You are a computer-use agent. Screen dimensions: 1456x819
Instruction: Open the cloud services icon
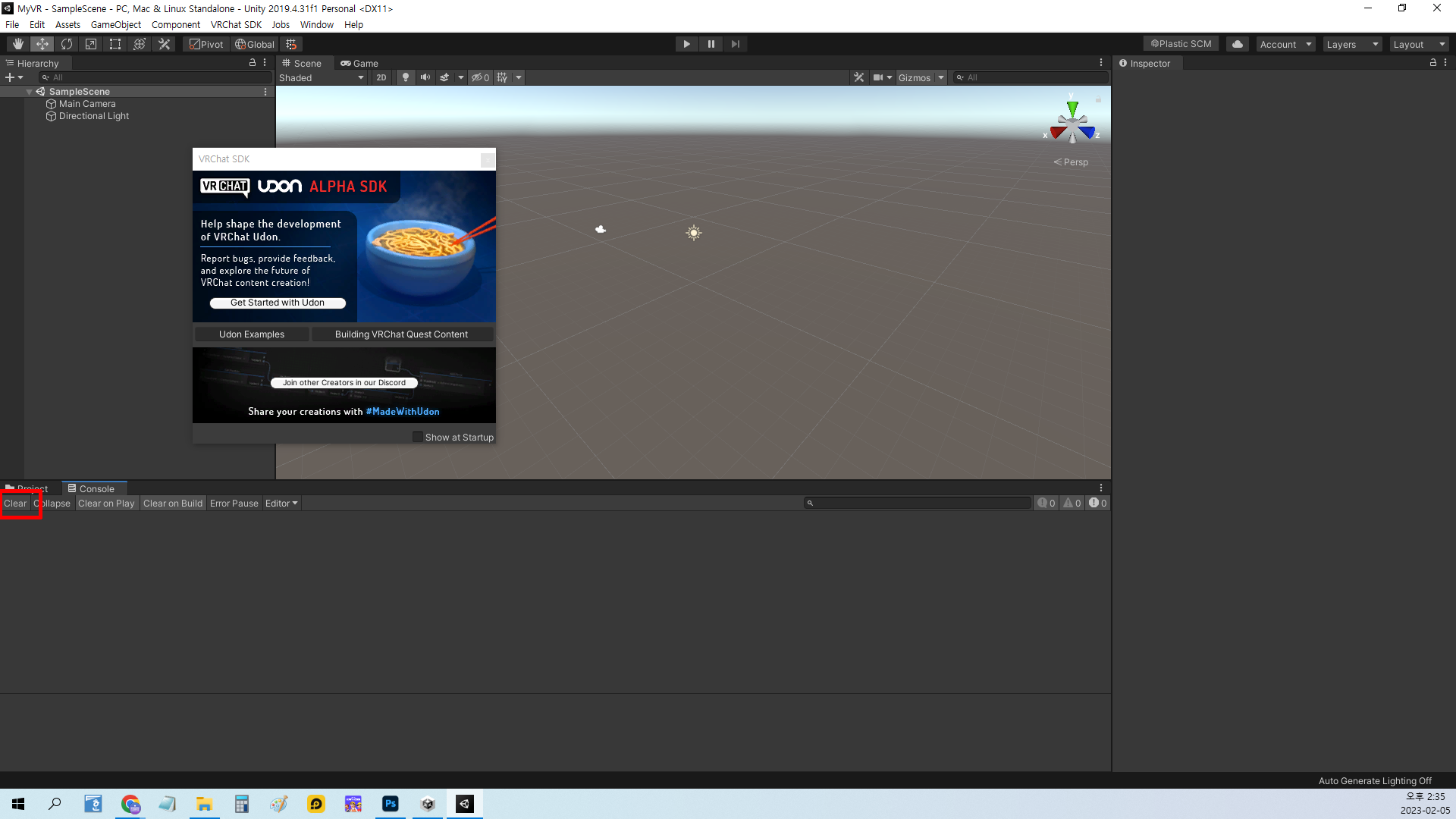click(1237, 44)
